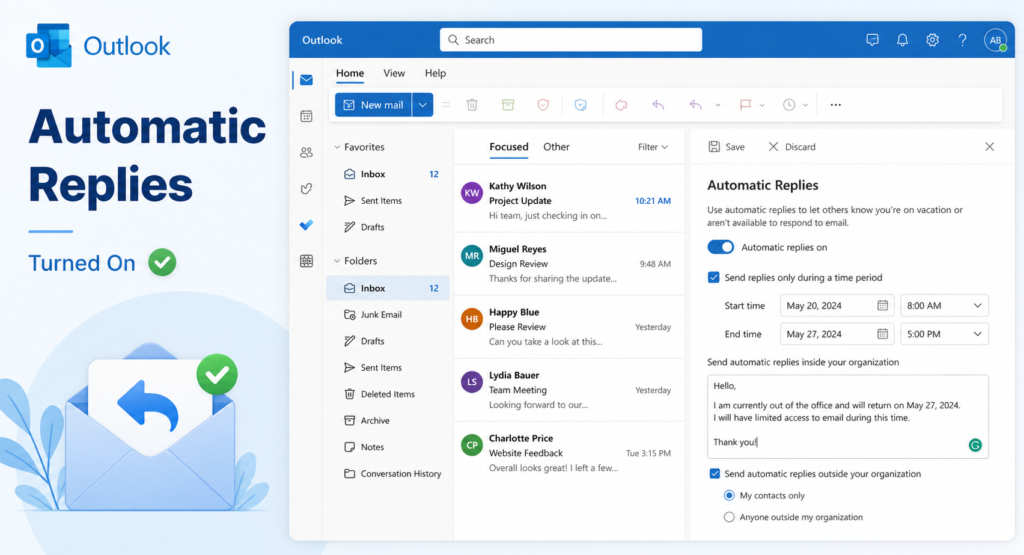Select the Focused inbox tab
1024x555 pixels.
(x=509, y=147)
